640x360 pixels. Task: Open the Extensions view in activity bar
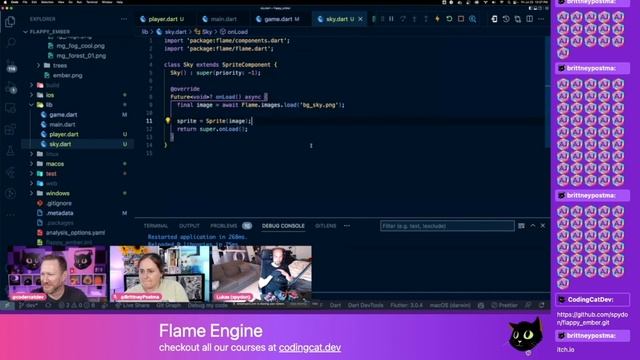coord(10,130)
